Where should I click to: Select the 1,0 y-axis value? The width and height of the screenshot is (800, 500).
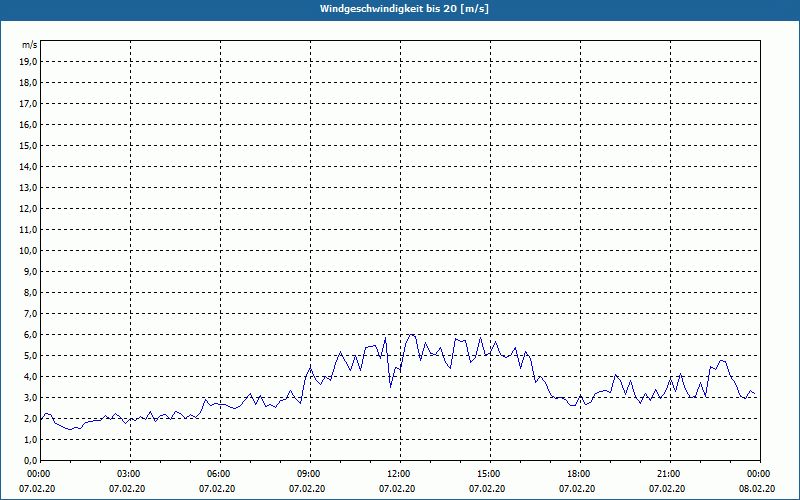30,440
